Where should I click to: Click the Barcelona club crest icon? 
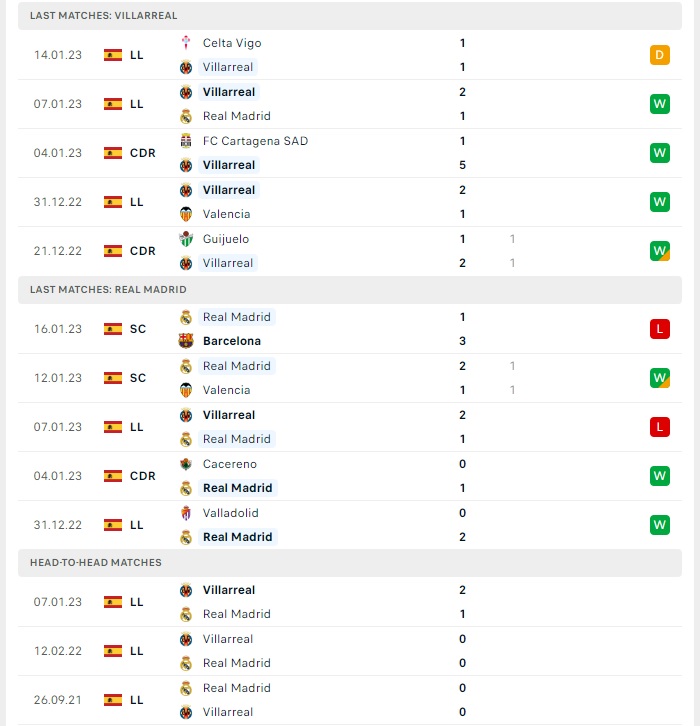point(186,341)
